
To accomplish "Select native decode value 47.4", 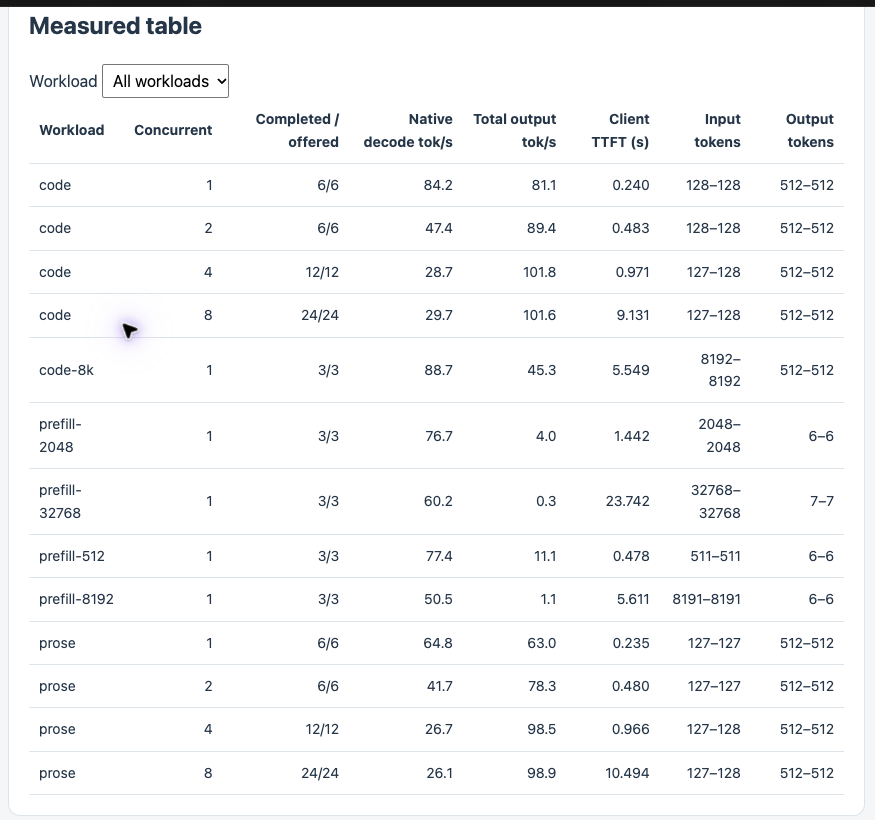I will coord(439,228).
